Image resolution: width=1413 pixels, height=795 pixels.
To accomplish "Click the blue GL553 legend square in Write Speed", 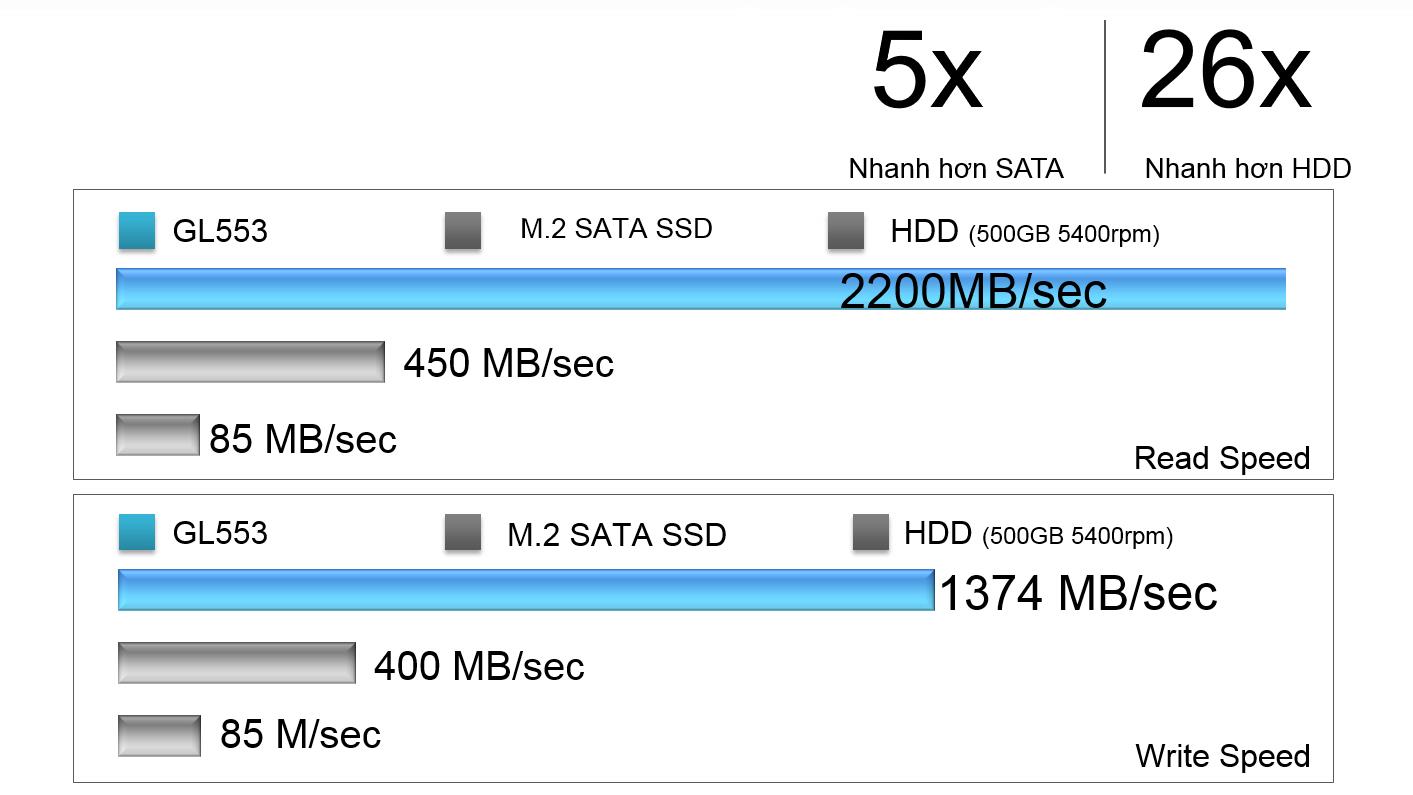I will click(x=136, y=532).
